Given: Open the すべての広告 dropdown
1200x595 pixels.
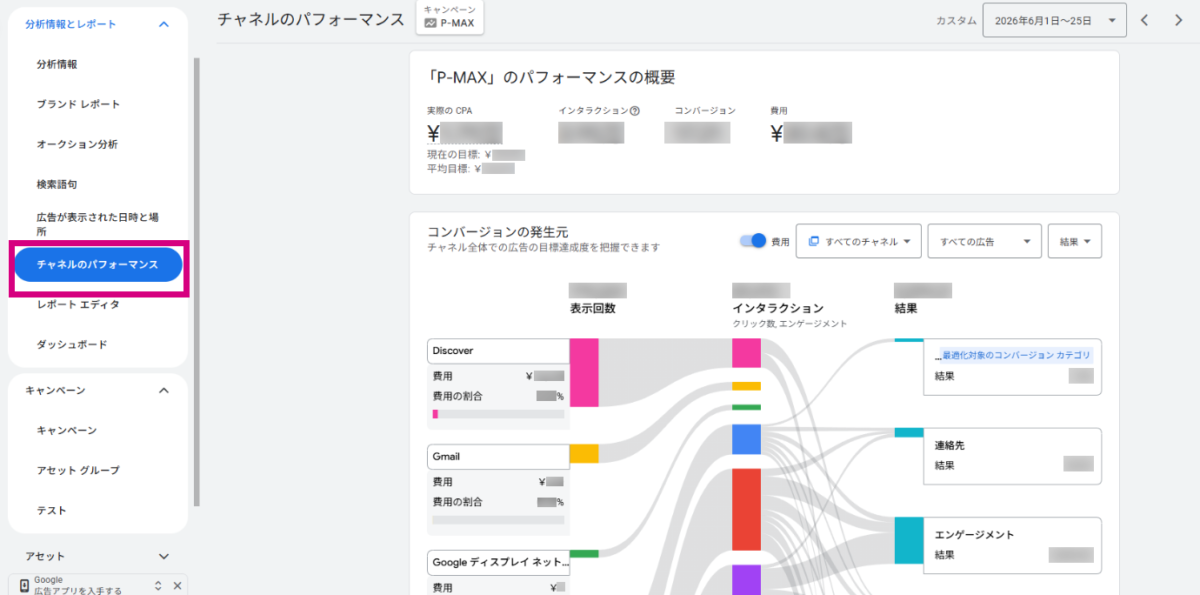Looking at the screenshot, I should click(985, 241).
